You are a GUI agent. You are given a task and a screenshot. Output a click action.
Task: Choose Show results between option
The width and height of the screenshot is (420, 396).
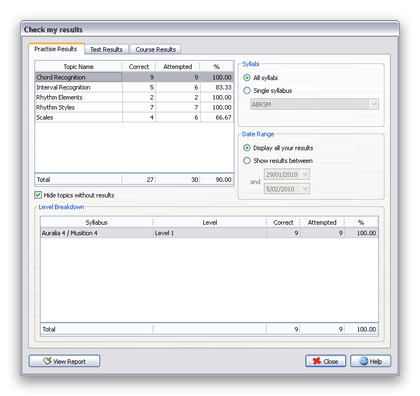pyautogui.click(x=247, y=161)
